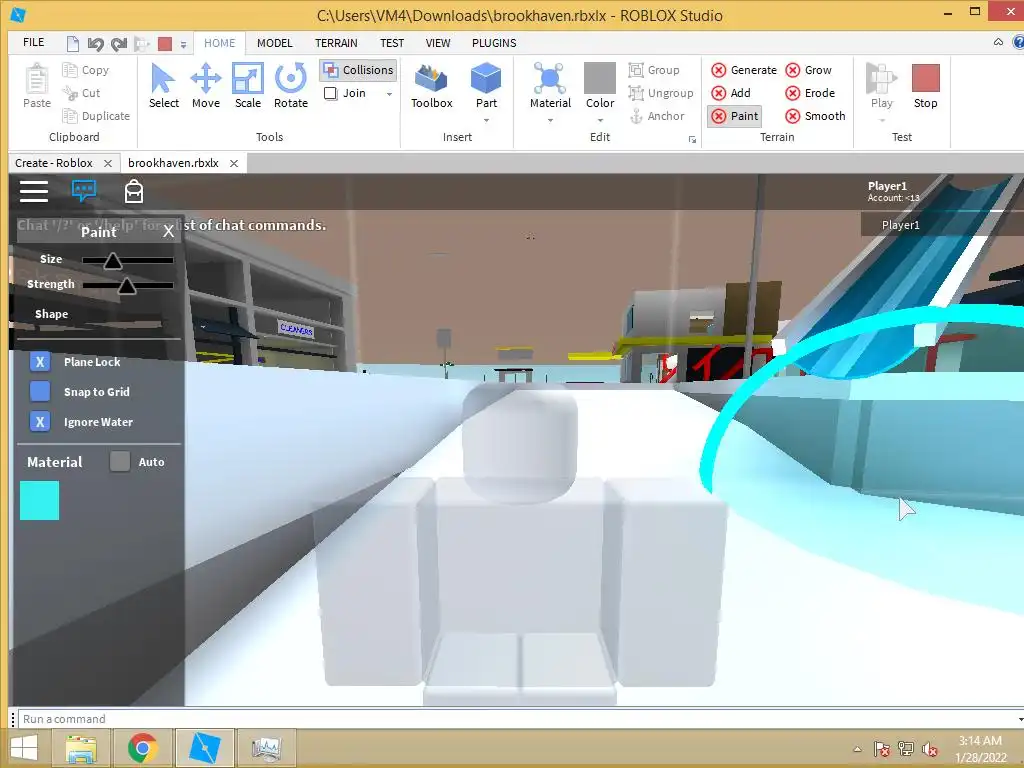Open the Toolbox
Viewport: 1024px width, 768px height.
432,86
